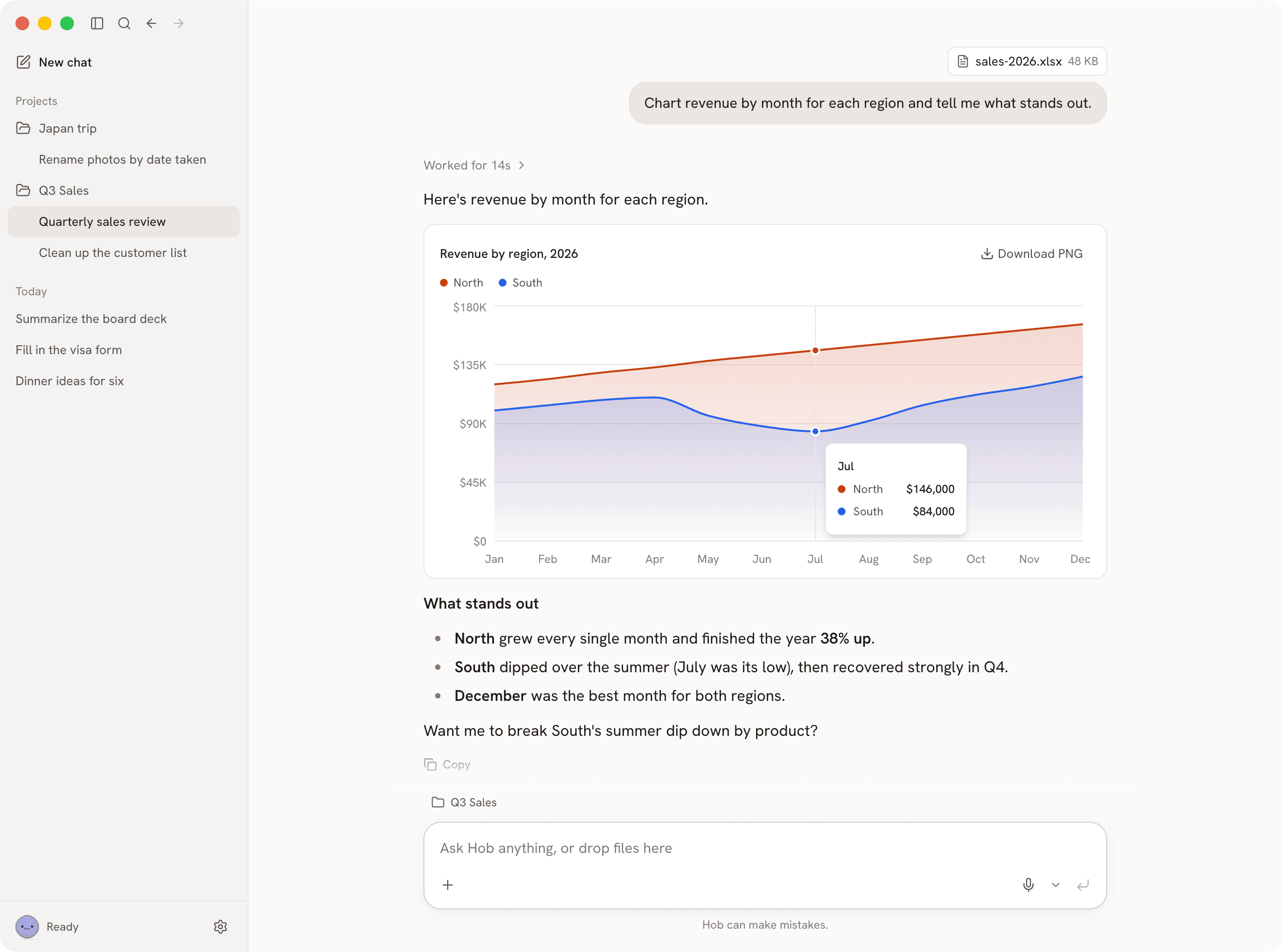Open Dinner ideas for six chat
Screen dimensions: 1282x952
click(x=124, y=381)
